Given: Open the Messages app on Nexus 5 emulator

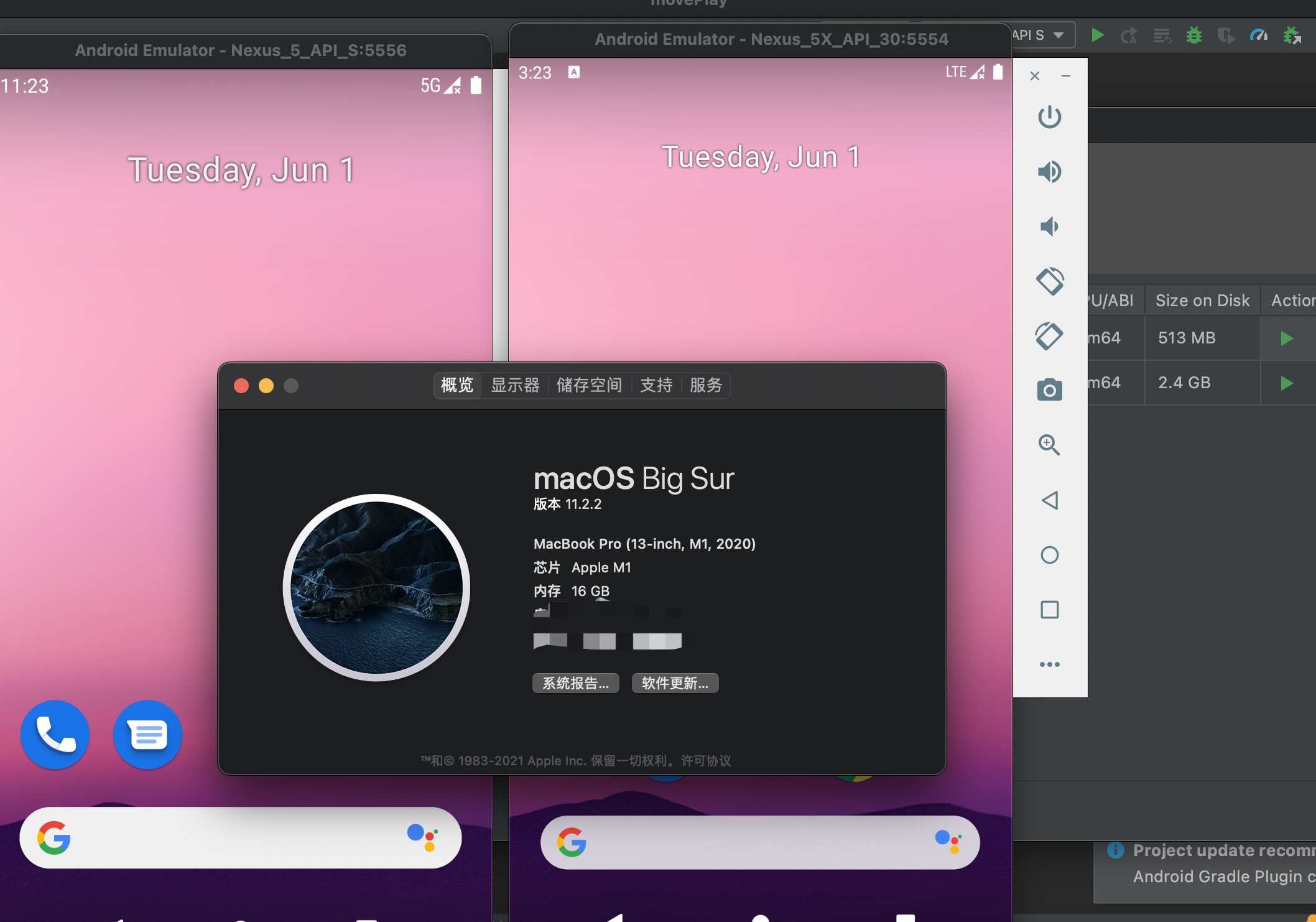Looking at the screenshot, I should click(x=147, y=735).
